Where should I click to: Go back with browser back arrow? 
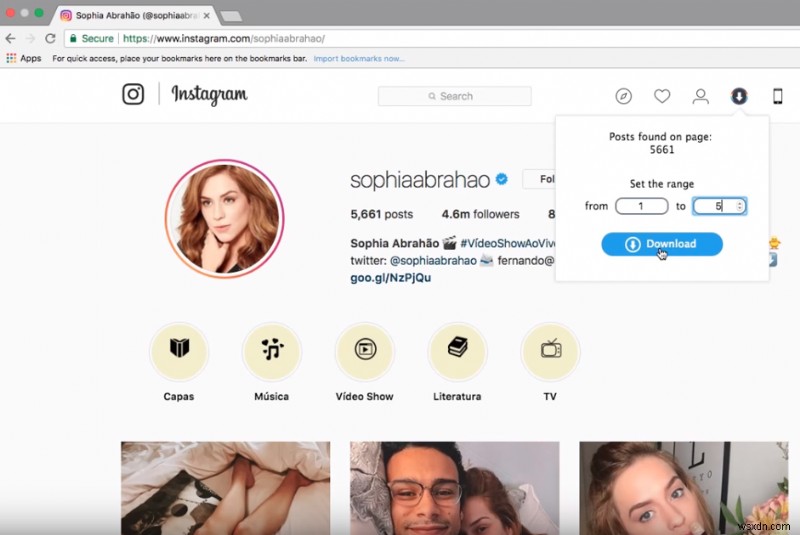coord(10,38)
